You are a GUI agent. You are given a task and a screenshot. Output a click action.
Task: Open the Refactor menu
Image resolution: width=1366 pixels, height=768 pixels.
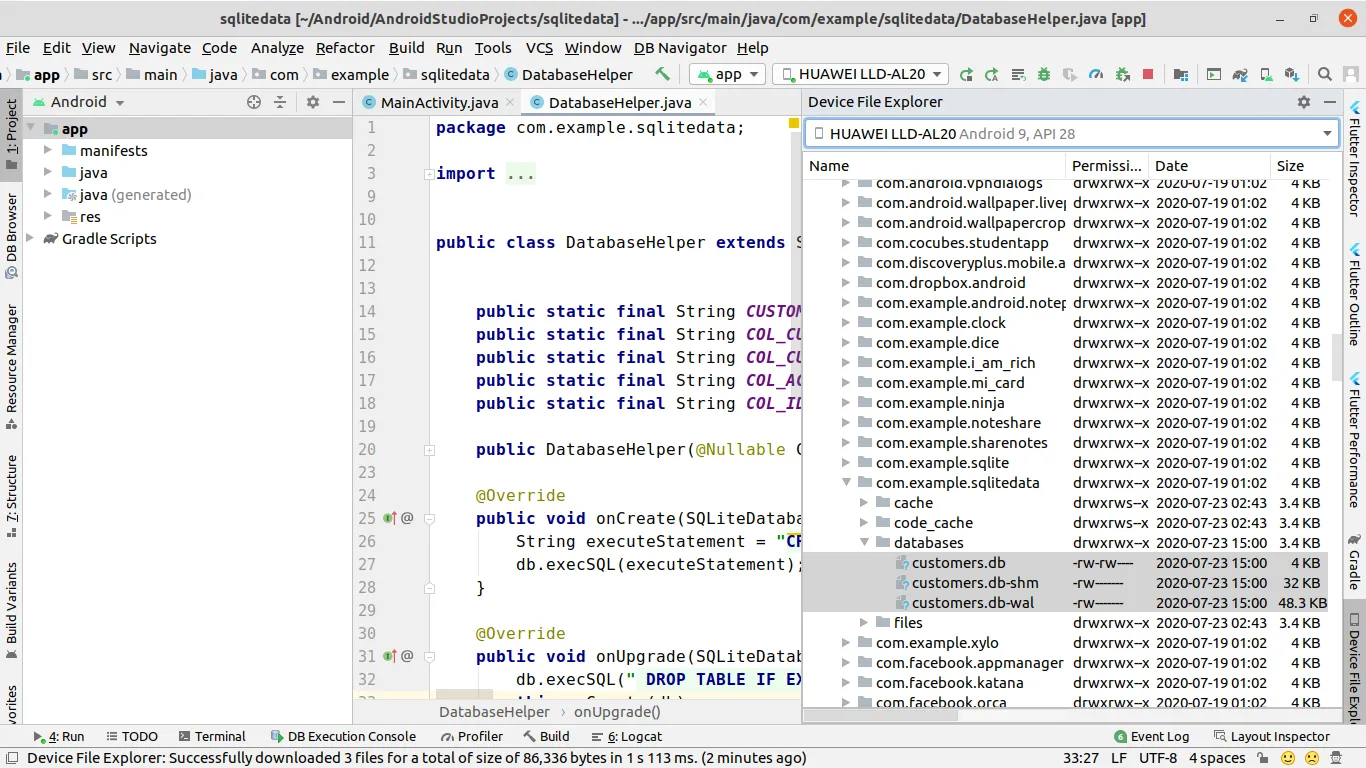pos(345,47)
